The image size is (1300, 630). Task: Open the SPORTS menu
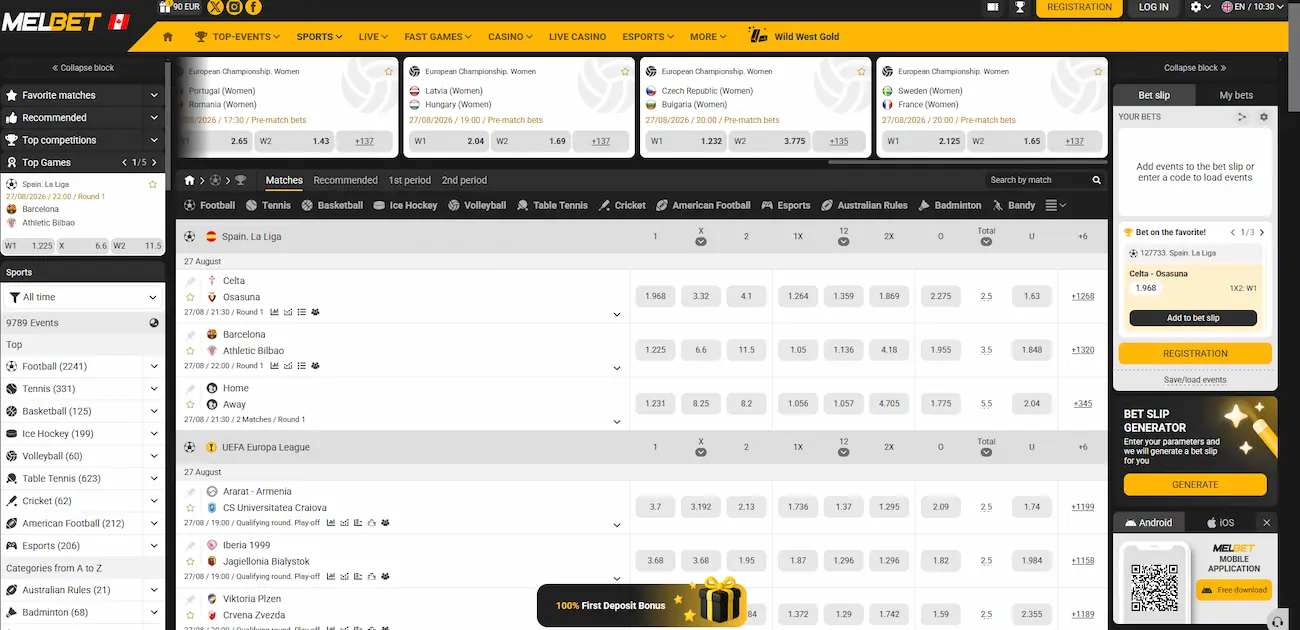click(319, 37)
